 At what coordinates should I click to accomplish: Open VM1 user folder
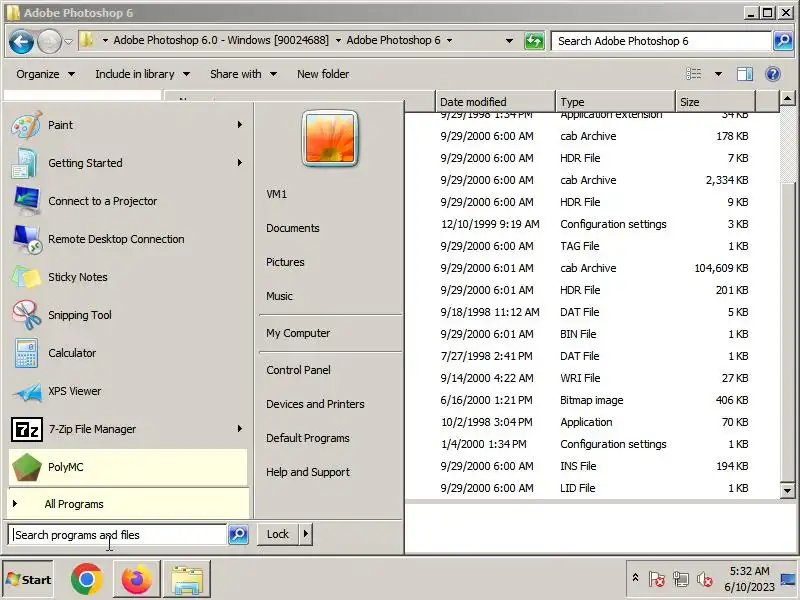tap(277, 194)
